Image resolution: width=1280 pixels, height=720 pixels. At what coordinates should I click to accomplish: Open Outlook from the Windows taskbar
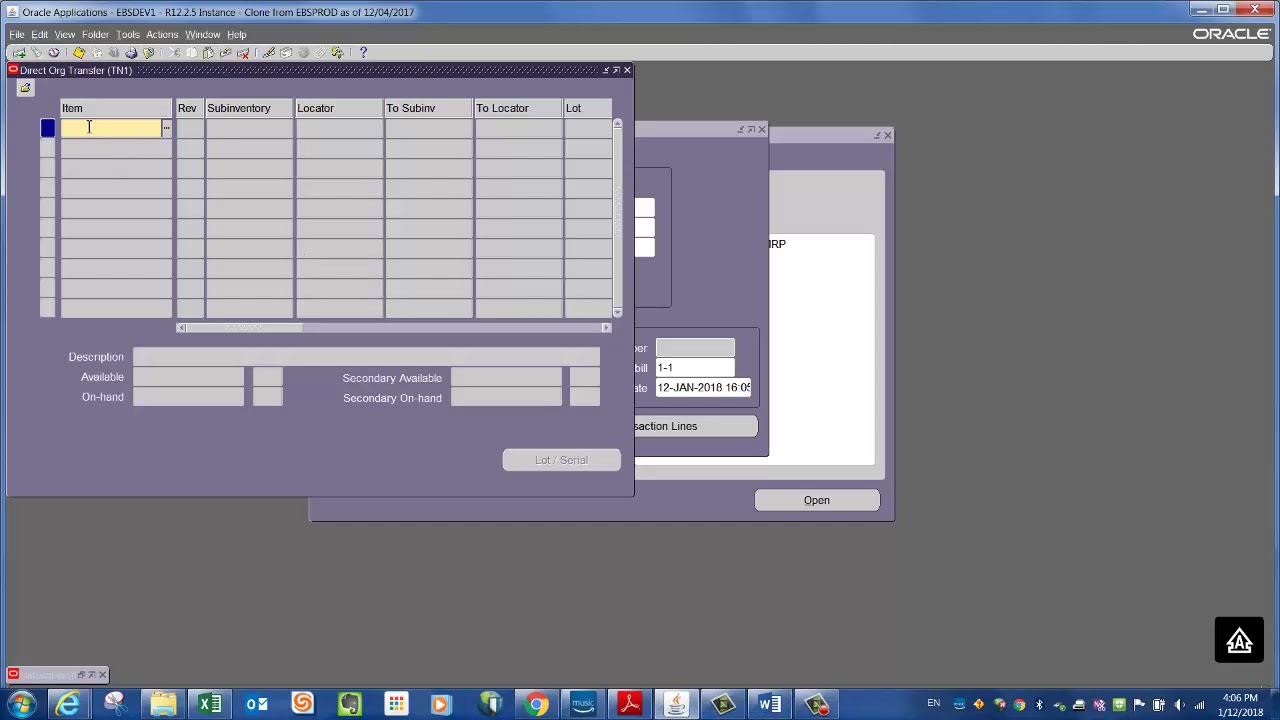tap(257, 705)
